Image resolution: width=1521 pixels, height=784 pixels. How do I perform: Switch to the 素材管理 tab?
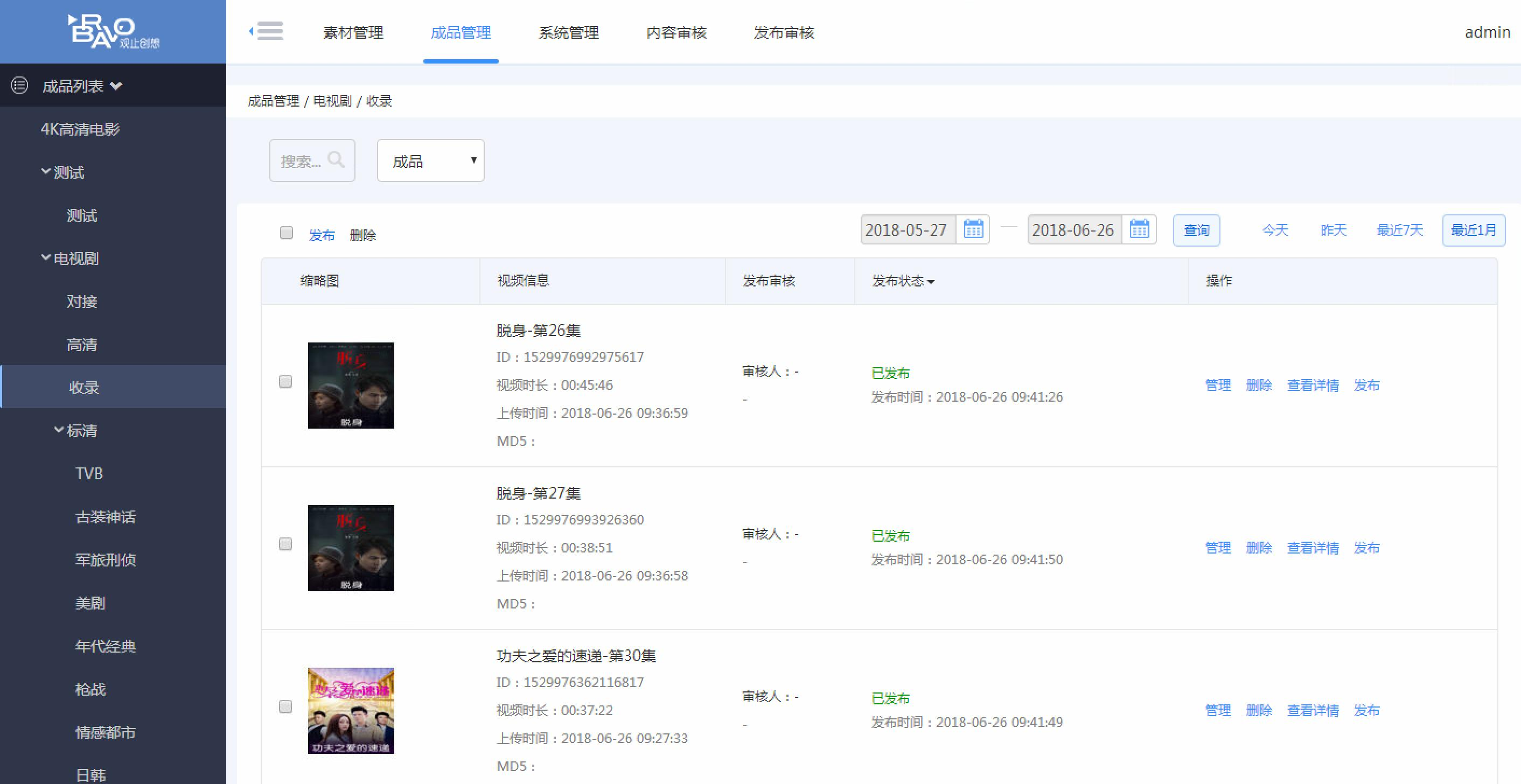point(353,32)
